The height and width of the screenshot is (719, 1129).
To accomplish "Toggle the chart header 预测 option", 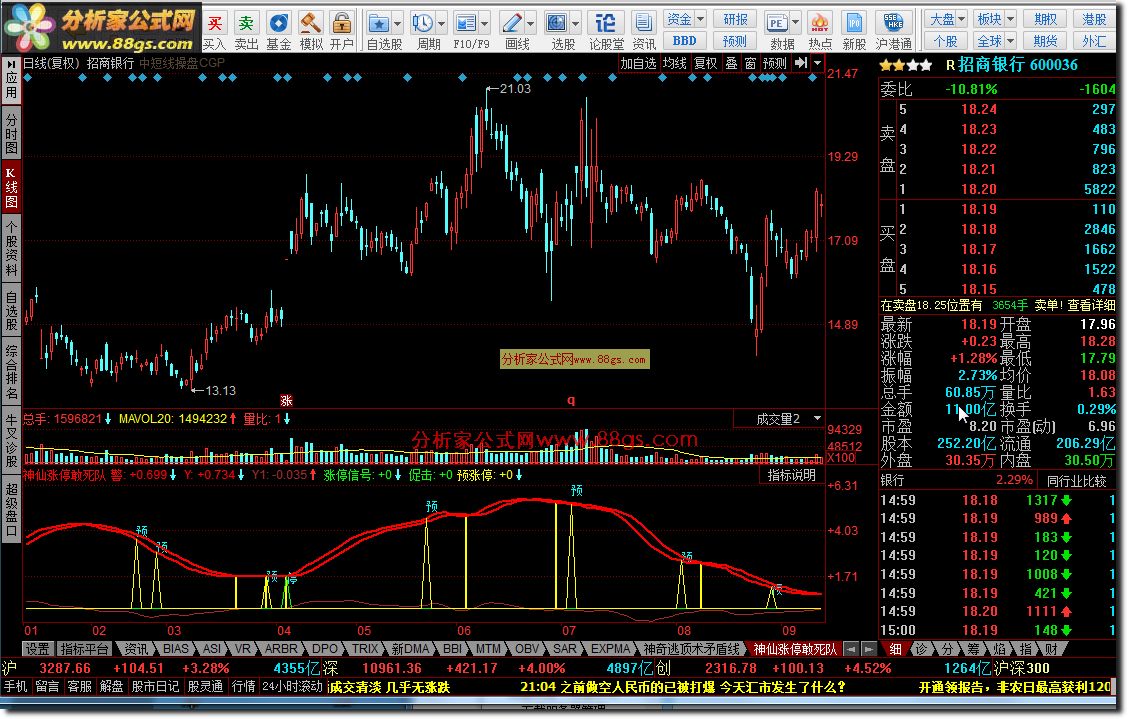I will click(x=775, y=63).
